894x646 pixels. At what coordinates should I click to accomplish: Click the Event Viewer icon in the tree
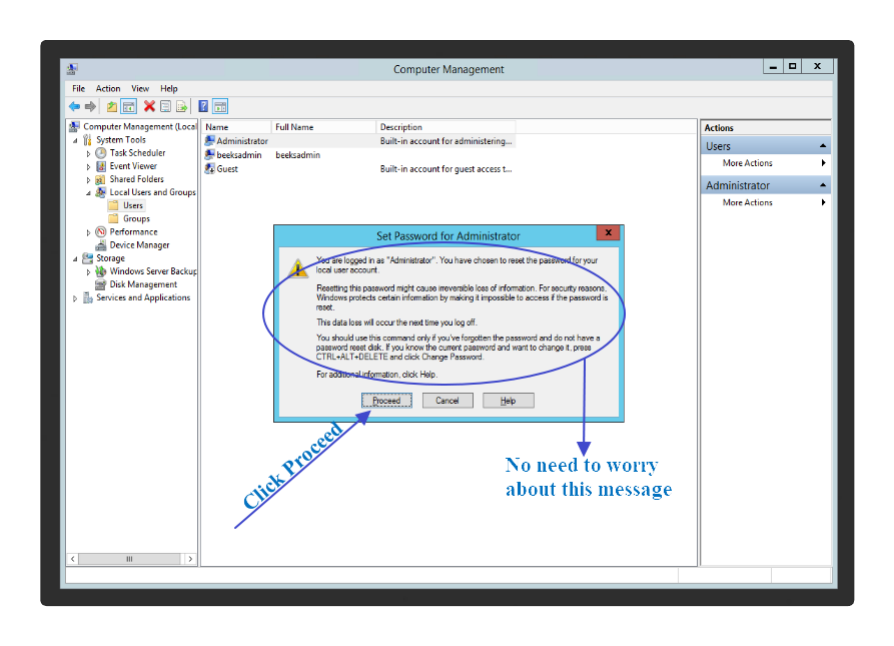101,166
